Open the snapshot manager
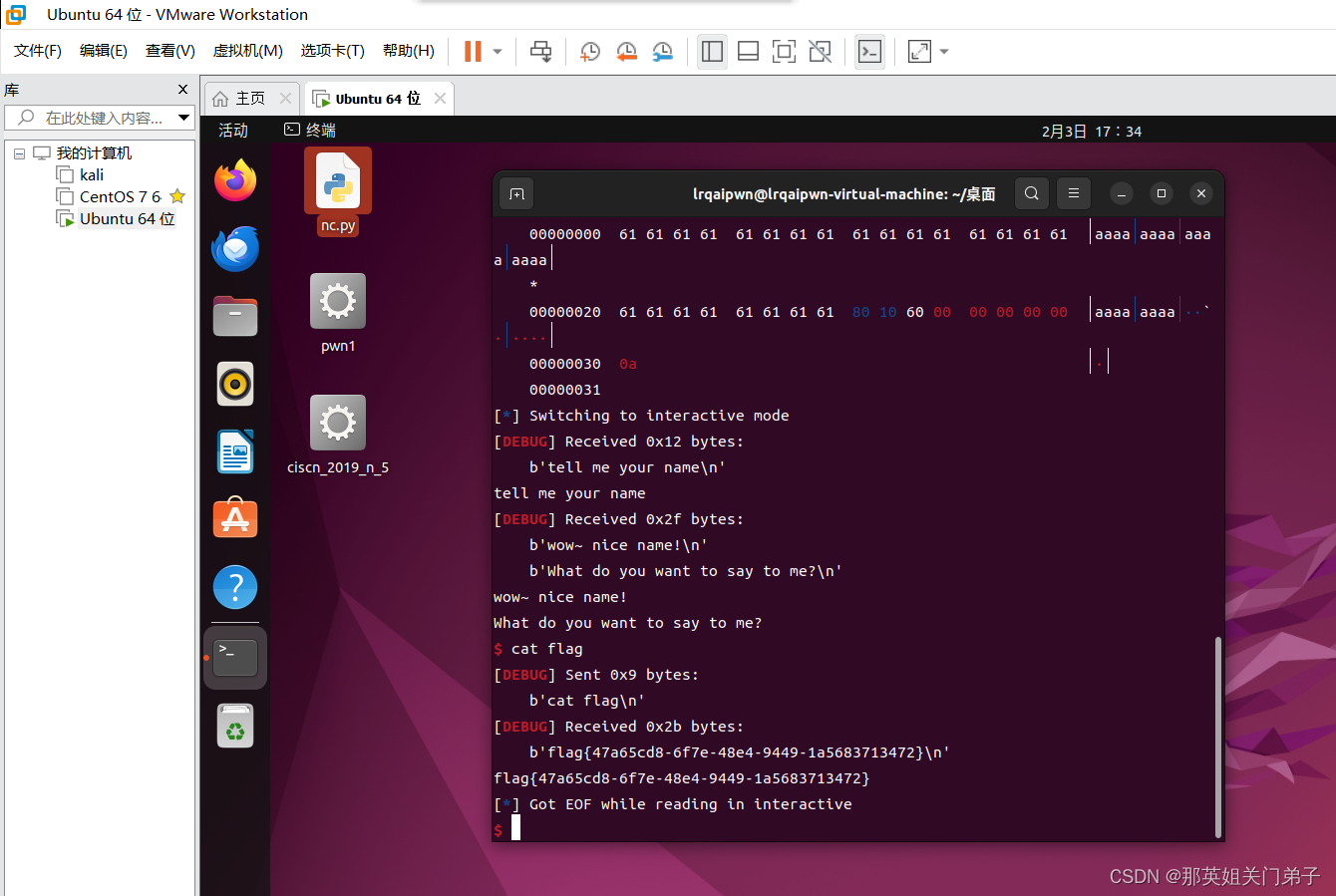This screenshot has height=896, width=1336. (x=662, y=51)
